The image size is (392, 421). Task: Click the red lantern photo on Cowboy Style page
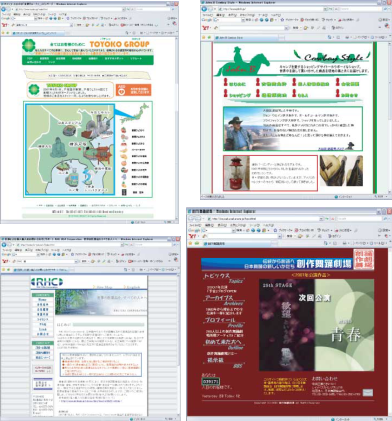(x=237, y=173)
